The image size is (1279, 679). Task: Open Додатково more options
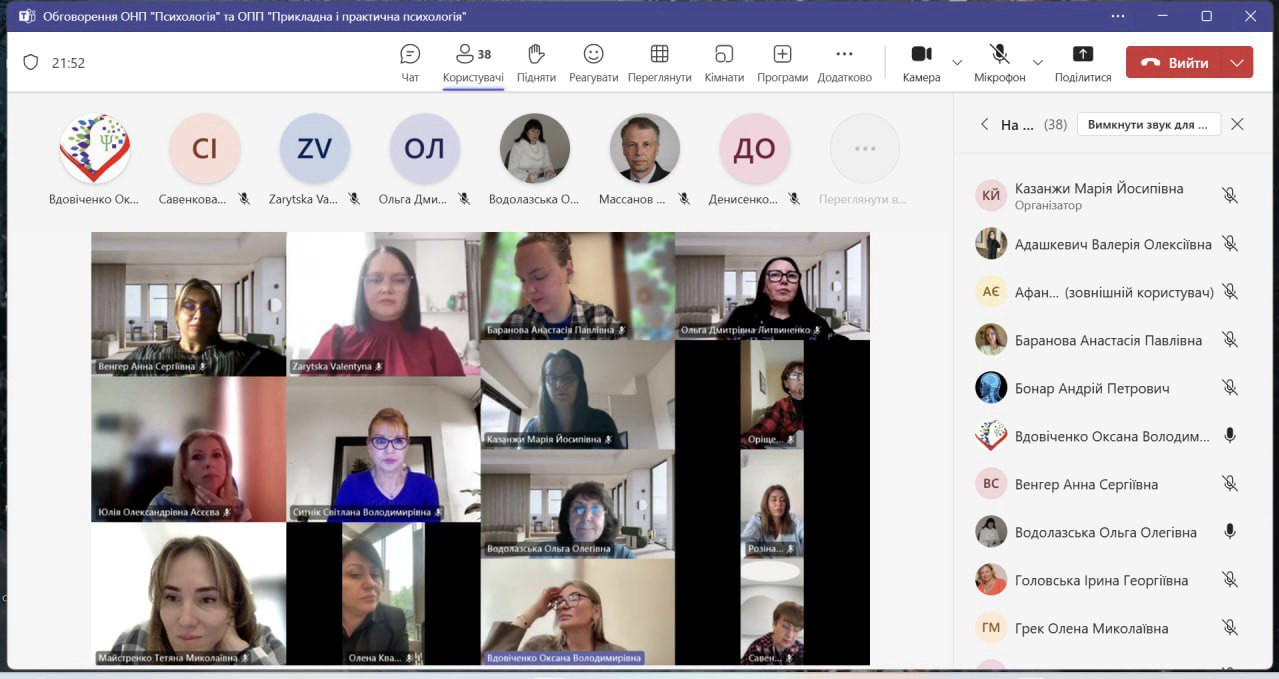pos(844,63)
